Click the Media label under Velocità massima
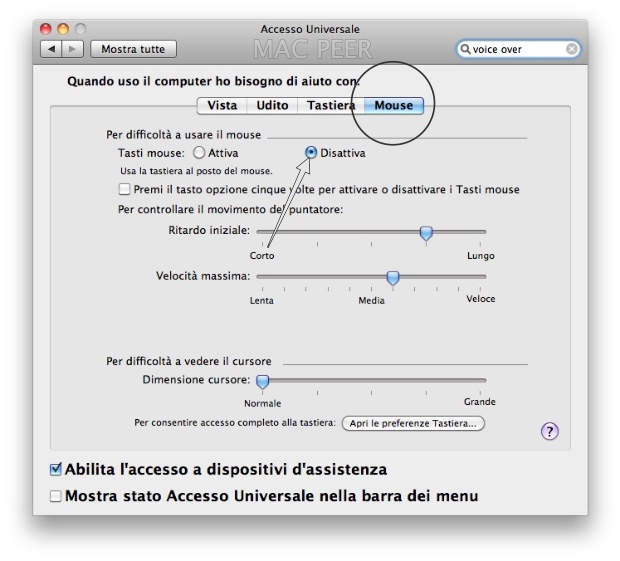 click(x=371, y=300)
